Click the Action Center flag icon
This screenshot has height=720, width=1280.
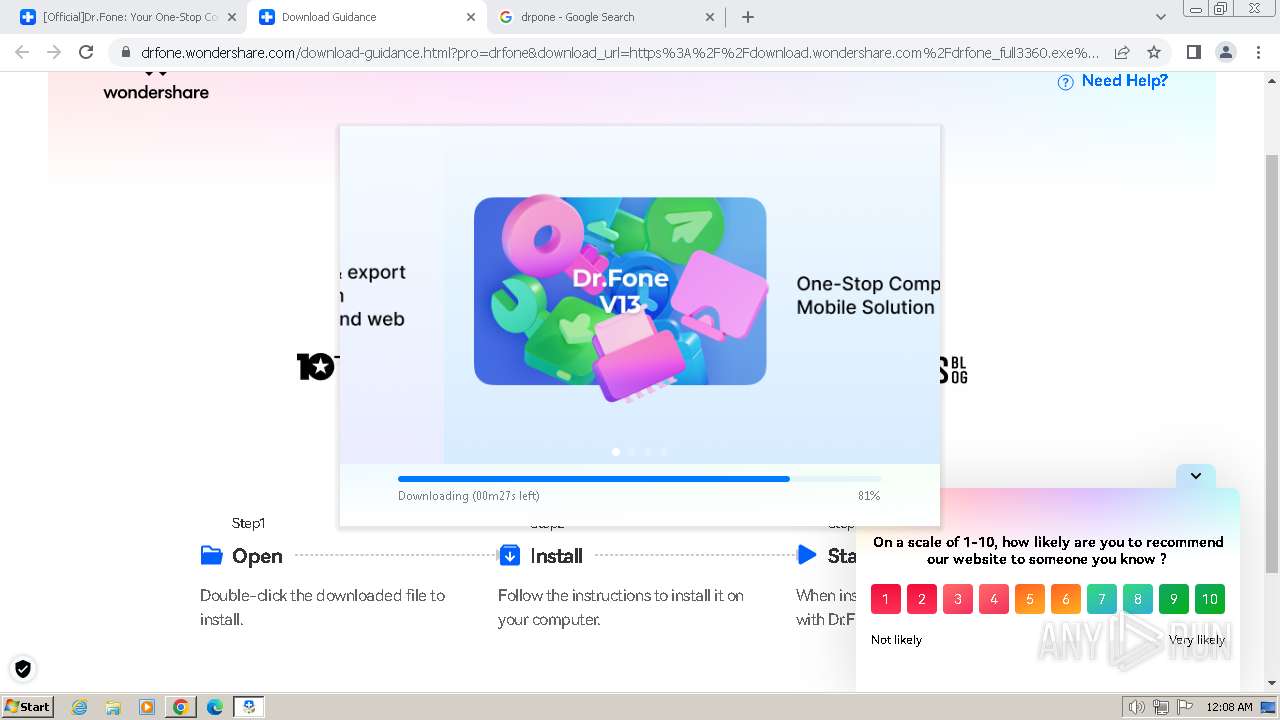(1184, 707)
